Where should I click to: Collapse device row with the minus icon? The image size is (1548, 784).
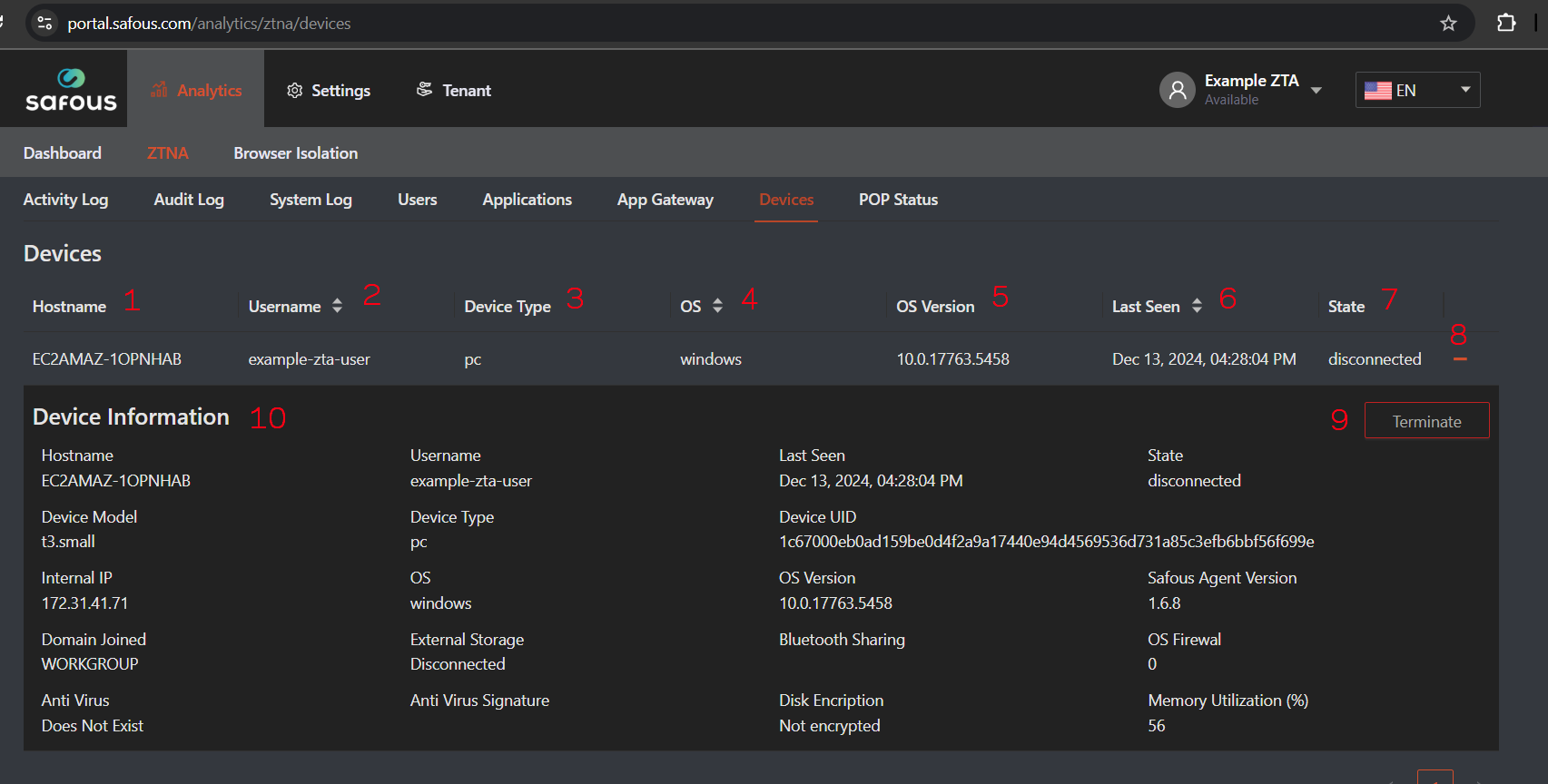[1460, 360]
